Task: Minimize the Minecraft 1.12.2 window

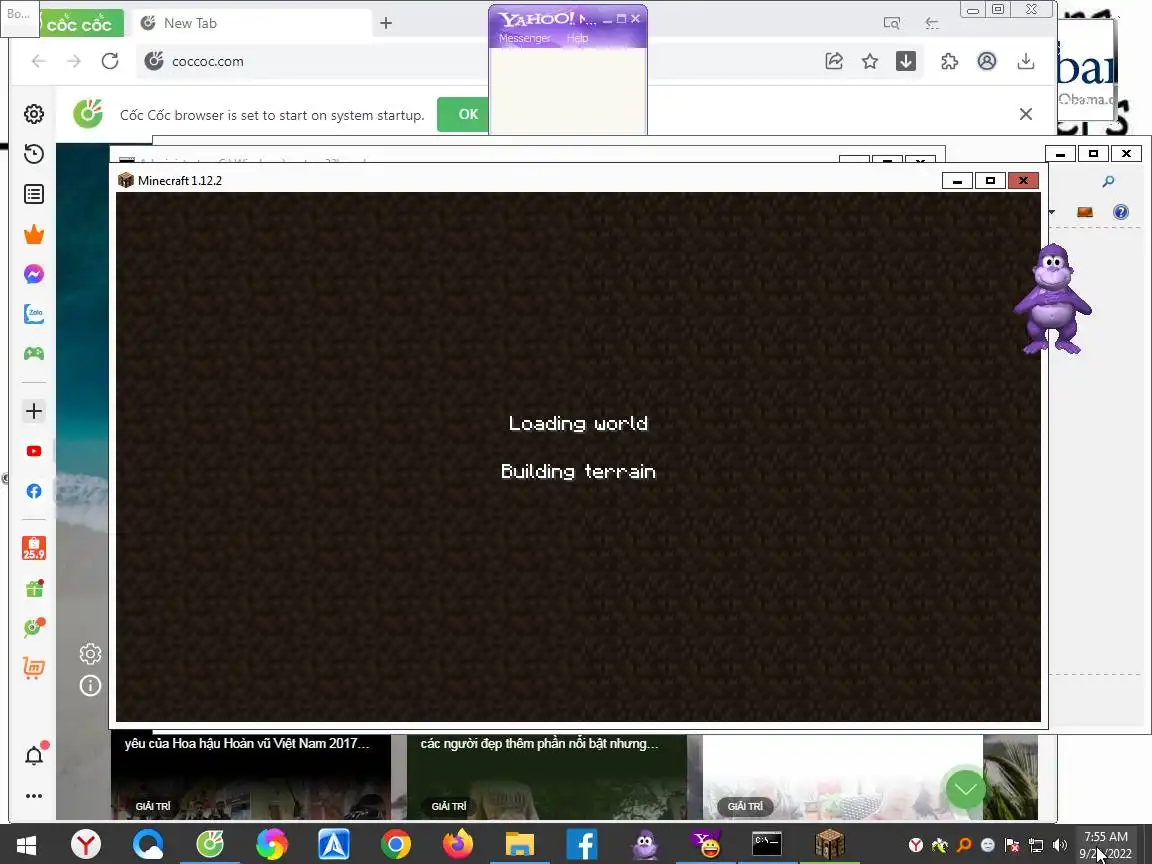Action: [957, 181]
